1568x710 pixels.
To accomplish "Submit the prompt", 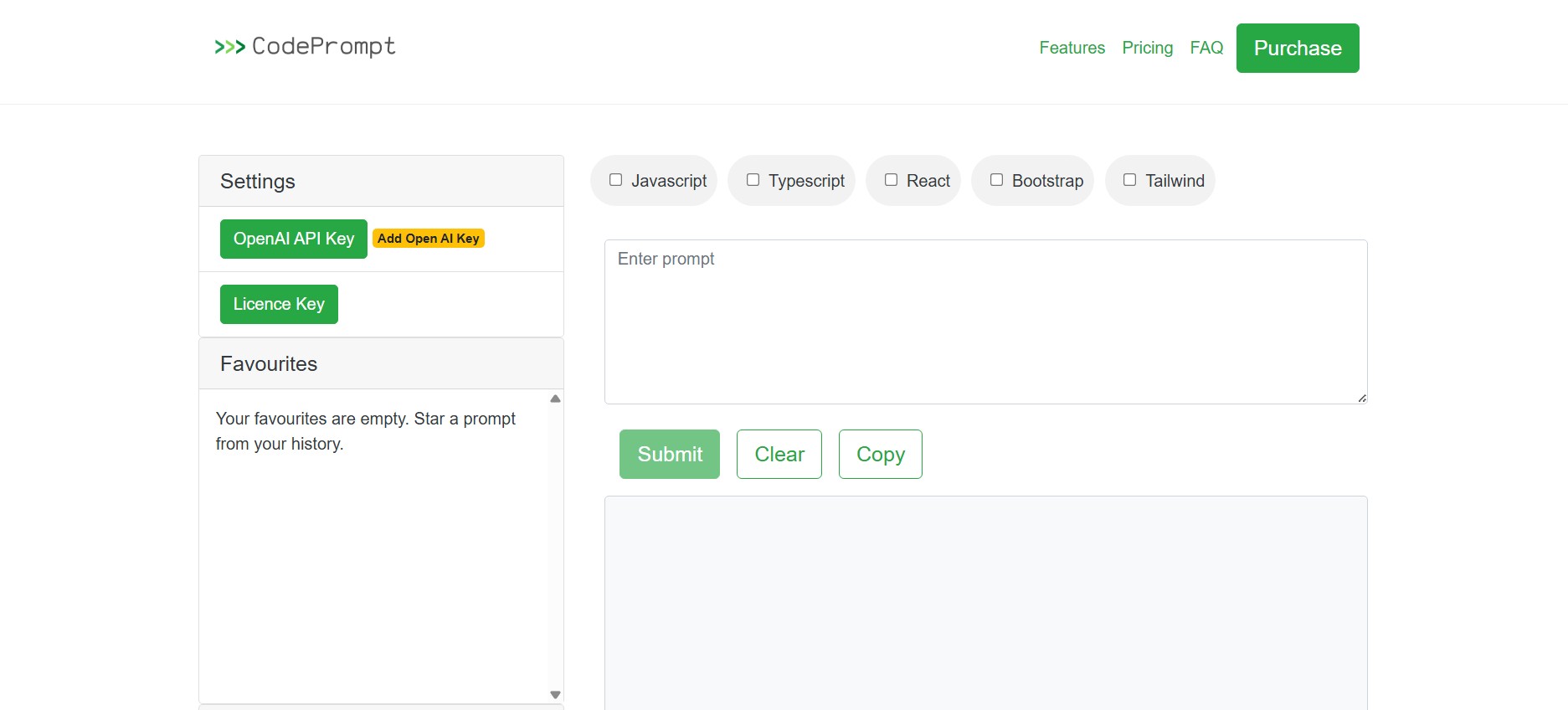I will click(670, 454).
